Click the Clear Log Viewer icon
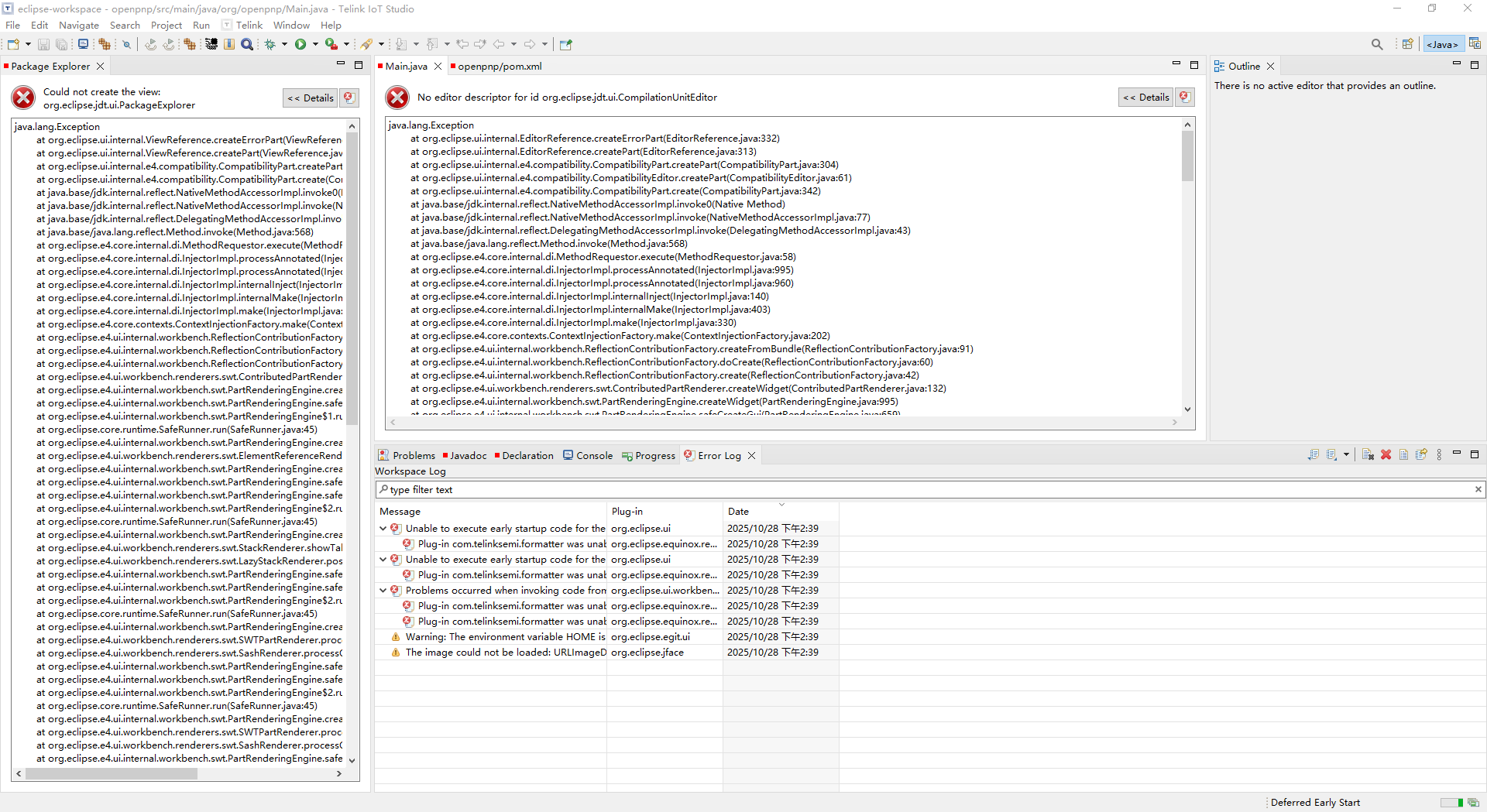 (1368, 455)
